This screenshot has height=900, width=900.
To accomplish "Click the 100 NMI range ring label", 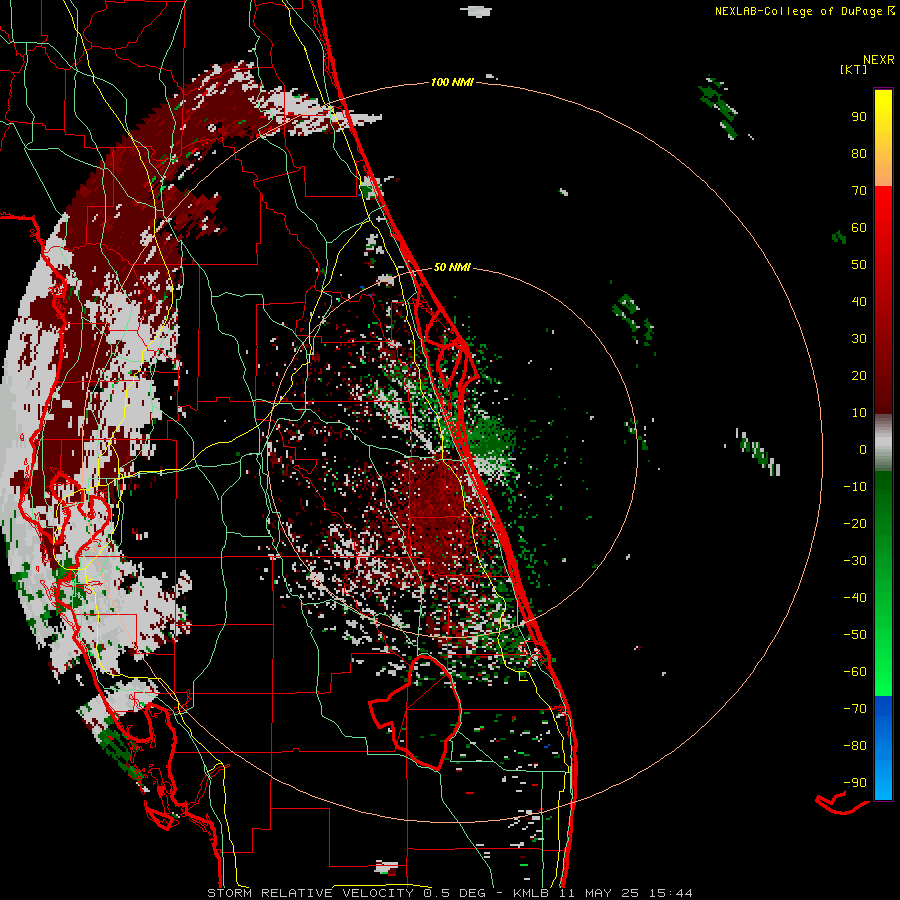I will (x=452, y=82).
